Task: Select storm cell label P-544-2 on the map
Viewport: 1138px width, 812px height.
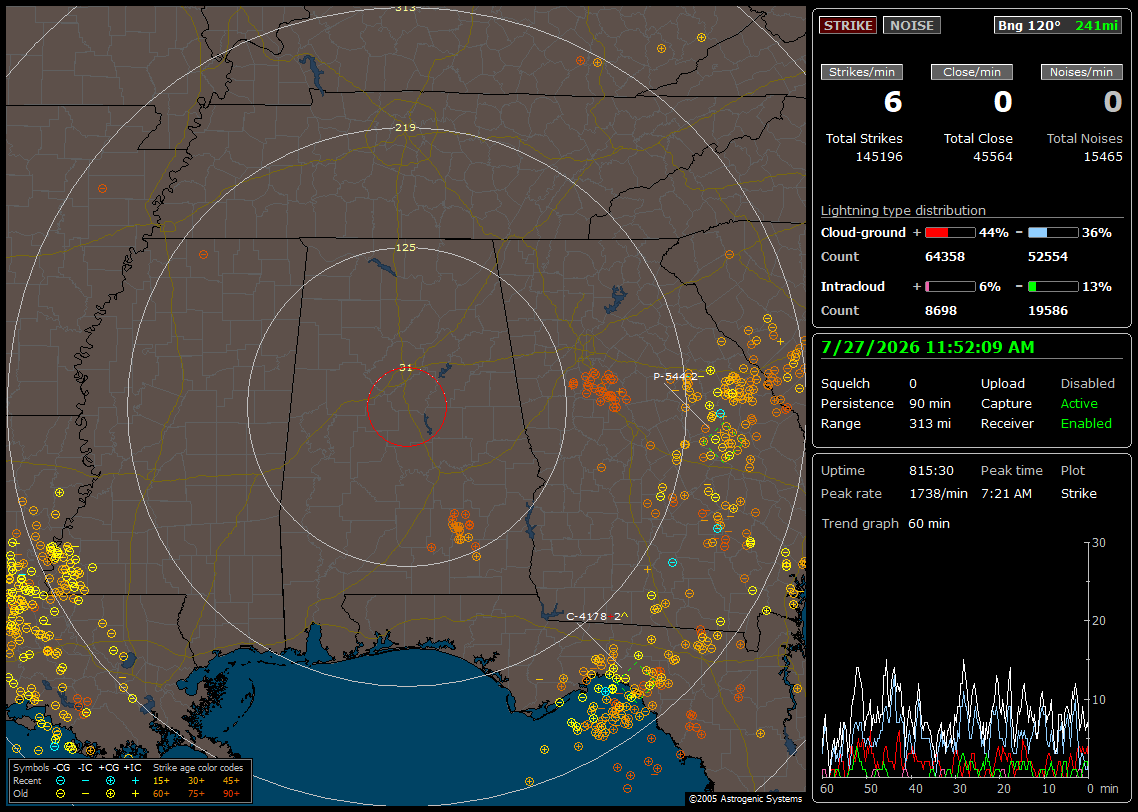Action: pyautogui.click(x=676, y=376)
